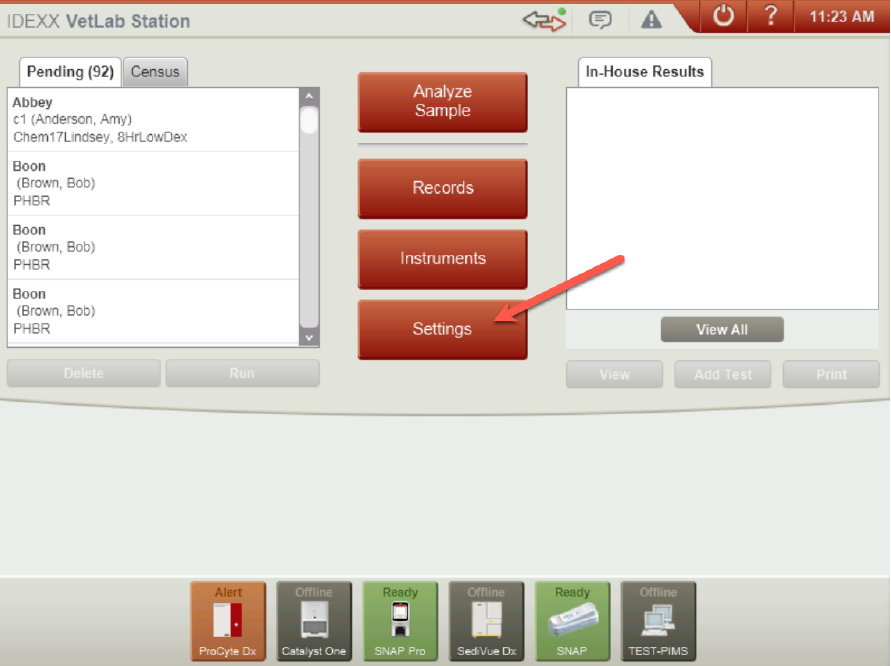Open help via the question mark icon
891x666 pixels.
[x=771, y=16]
